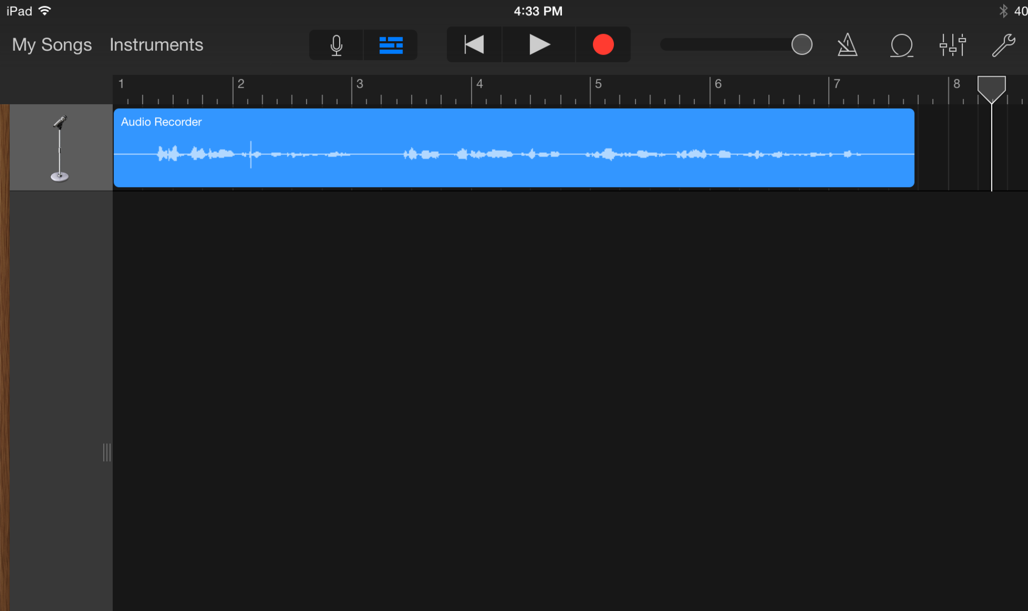
Task: Open song settings wrench icon
Action: click(1003, 45)
